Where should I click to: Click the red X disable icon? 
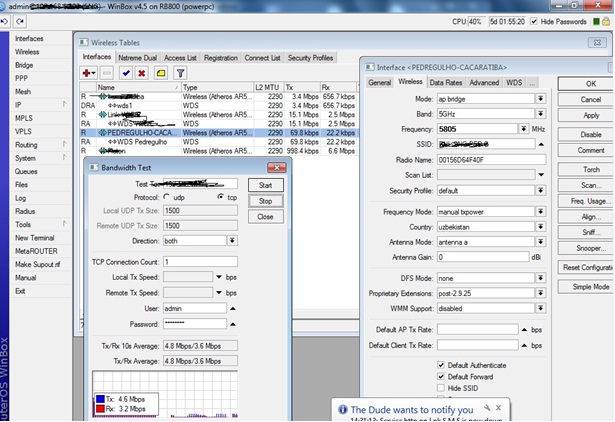point(142,73)
